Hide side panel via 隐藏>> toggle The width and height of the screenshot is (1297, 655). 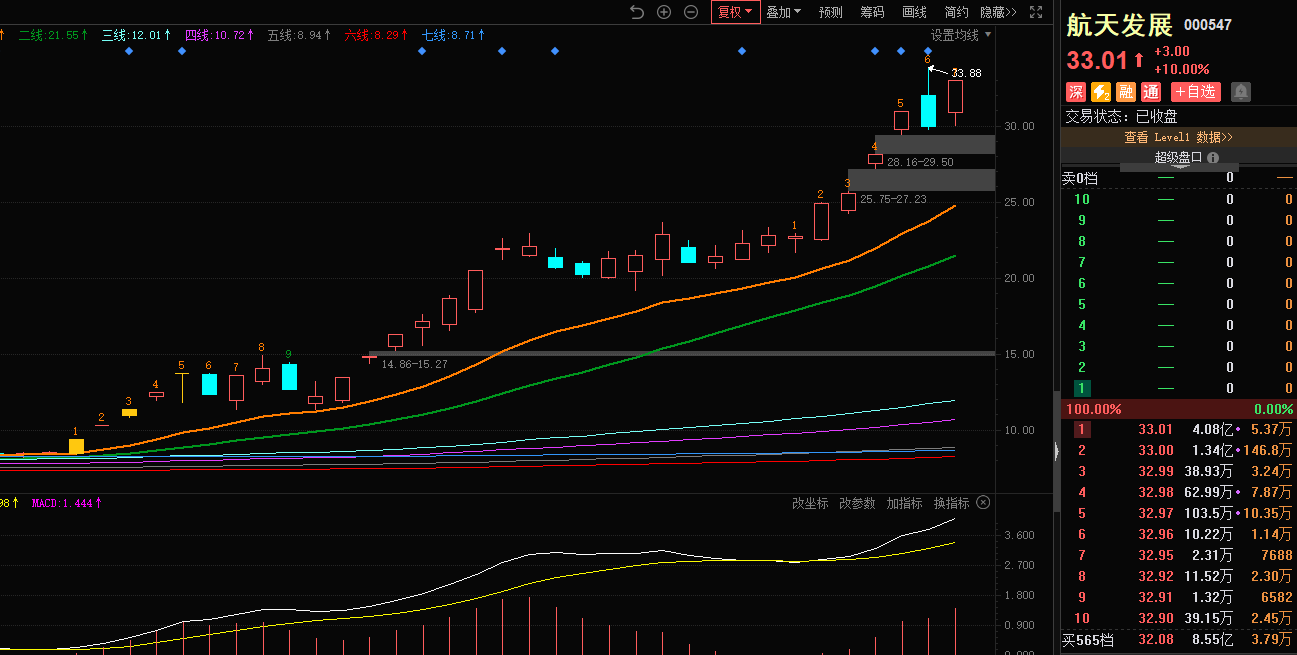pyautogui.click(x=998, y=12)
